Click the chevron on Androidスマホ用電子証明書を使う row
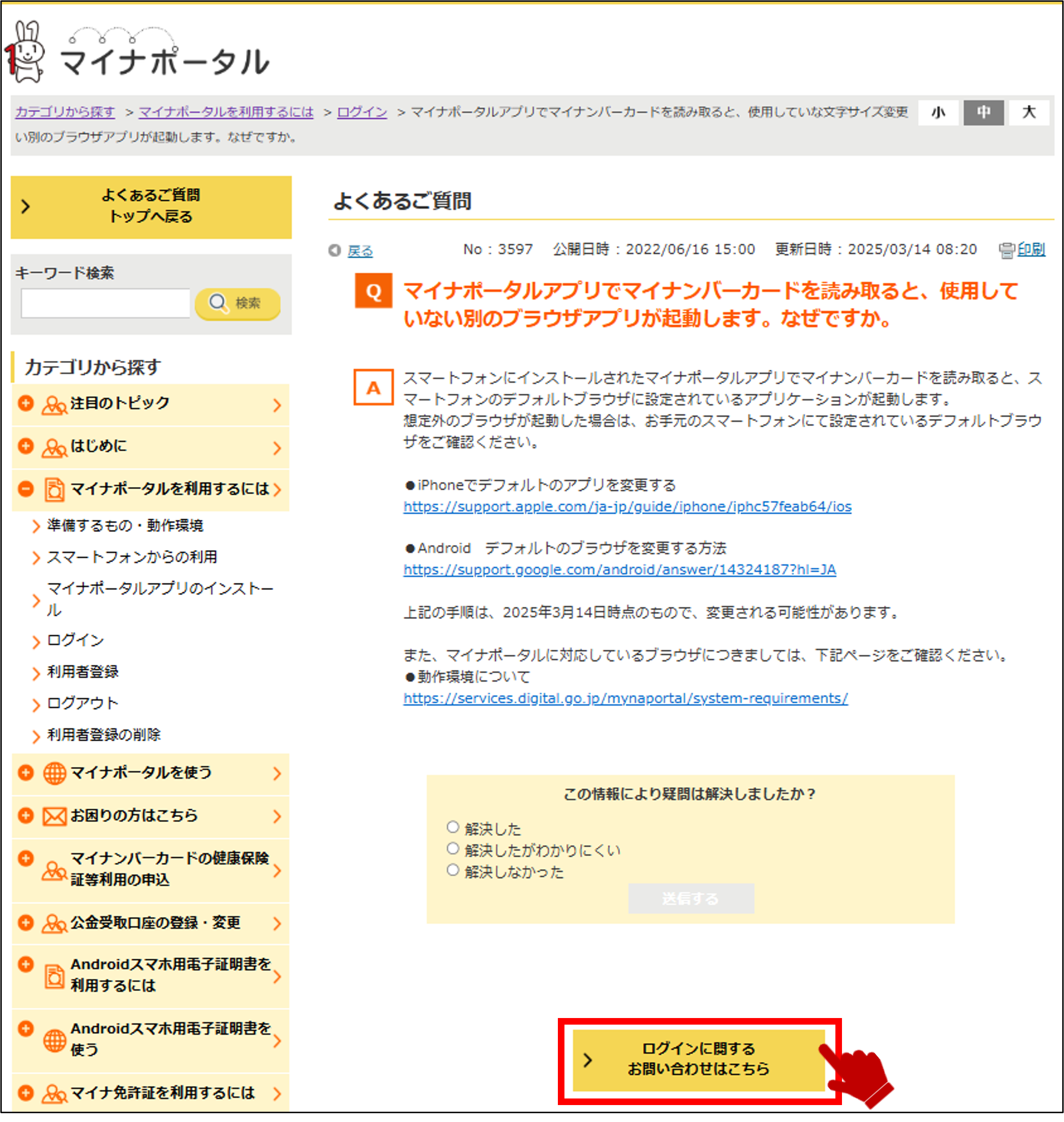1064x1122 pixels. pyautogui.click(x=278, y=1041)
